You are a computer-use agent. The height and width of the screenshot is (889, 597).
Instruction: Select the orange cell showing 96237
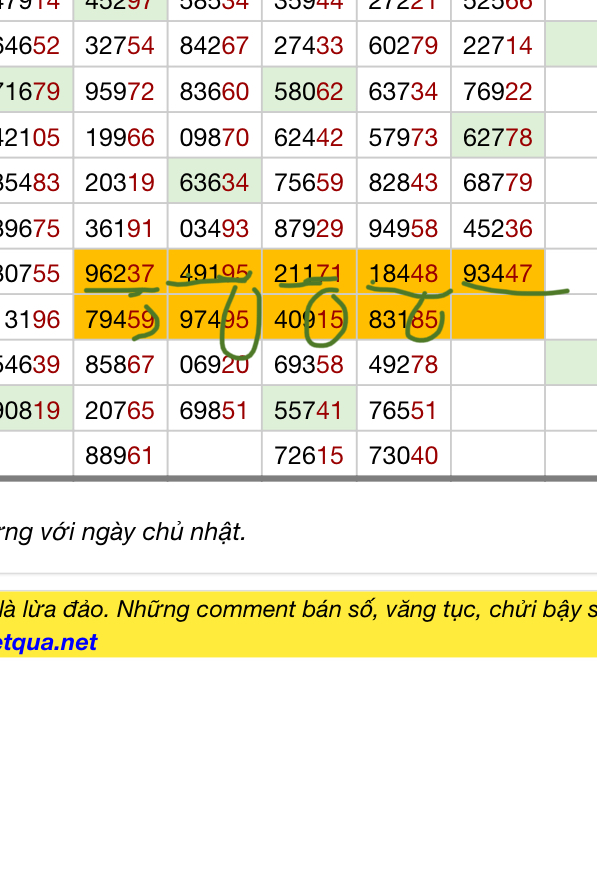pyautogui.click(x=120, y=272)
